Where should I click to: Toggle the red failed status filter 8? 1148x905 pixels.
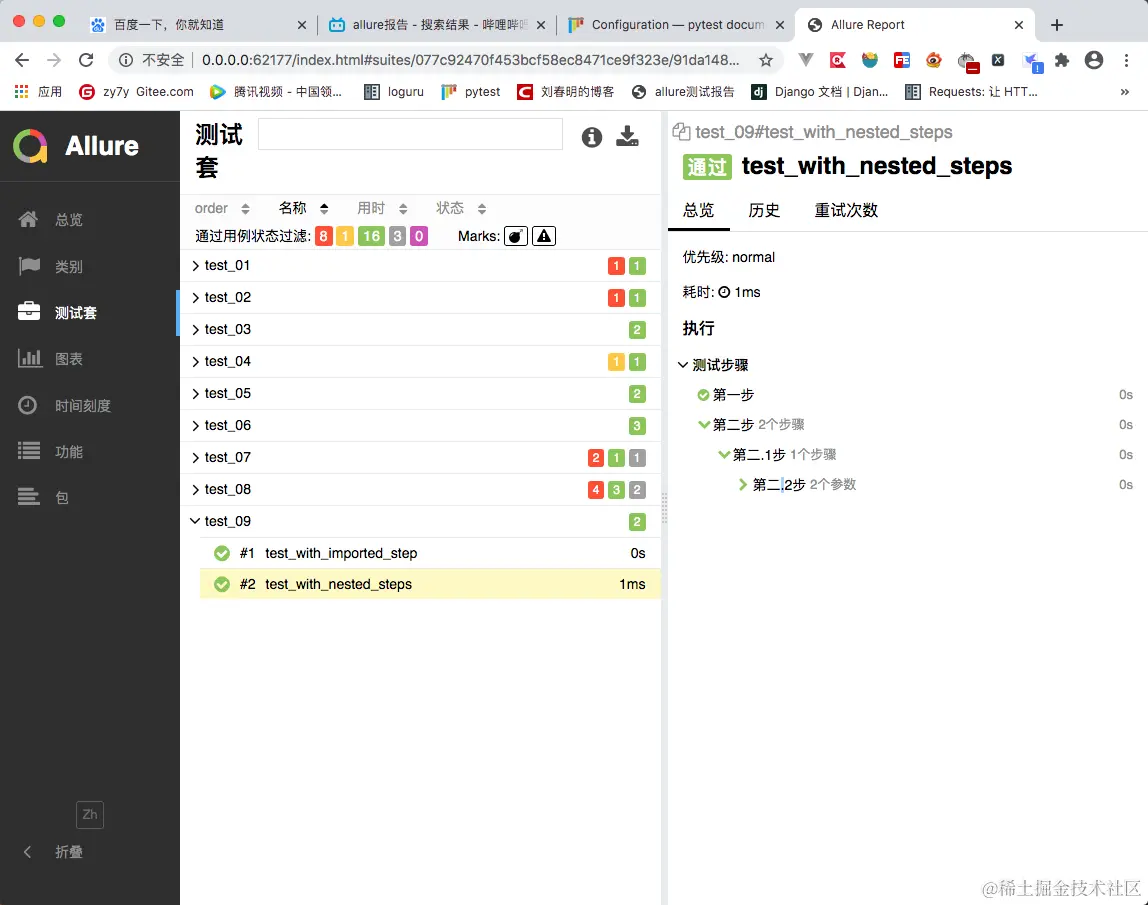pyautogui.click(x=323, y=236)
